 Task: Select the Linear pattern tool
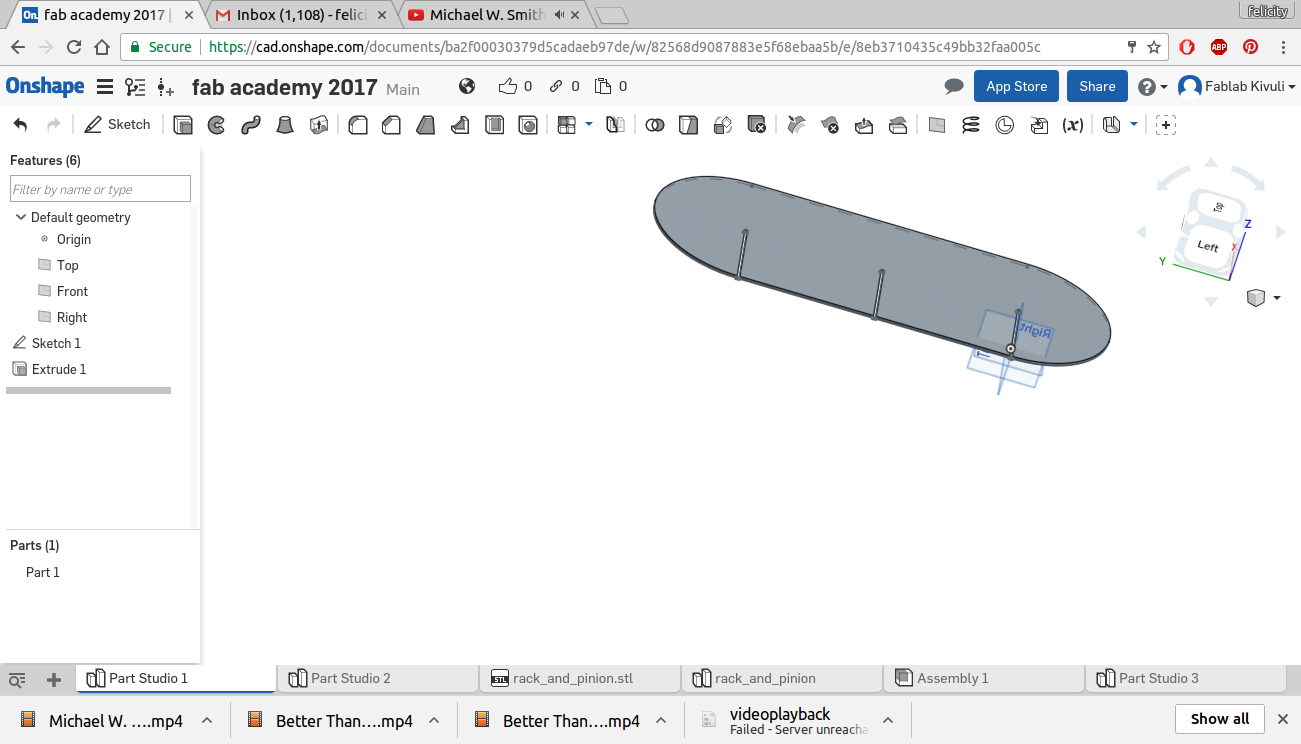[567, 125]
